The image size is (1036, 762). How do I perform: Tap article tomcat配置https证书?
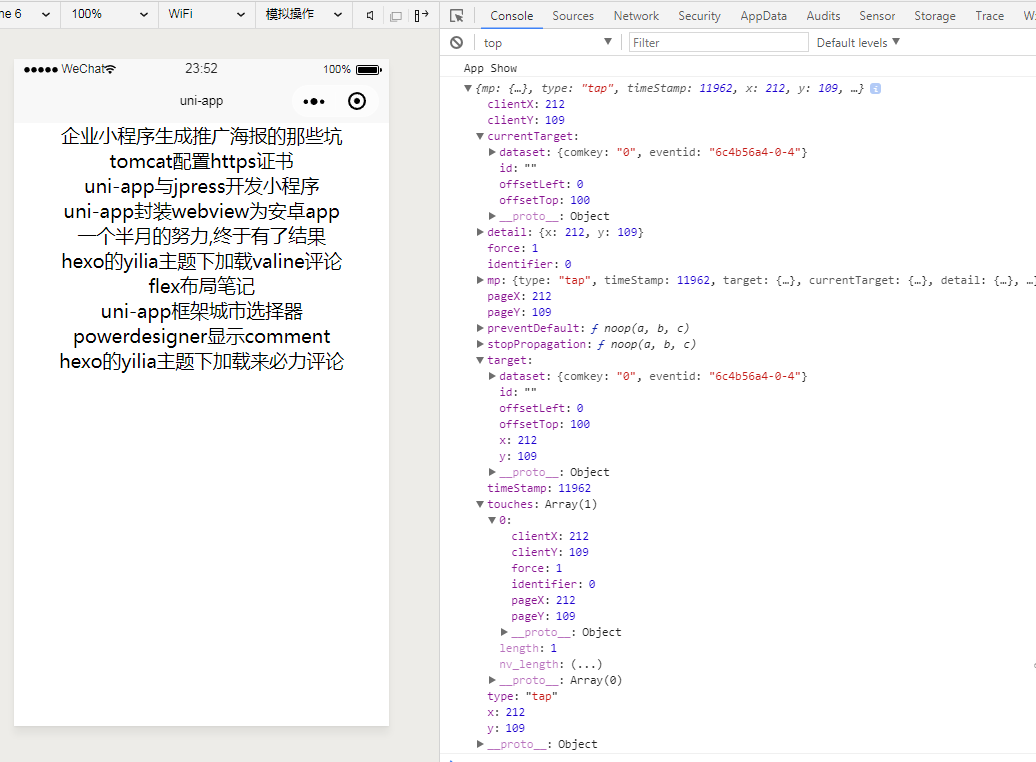[x=202, y=161]
